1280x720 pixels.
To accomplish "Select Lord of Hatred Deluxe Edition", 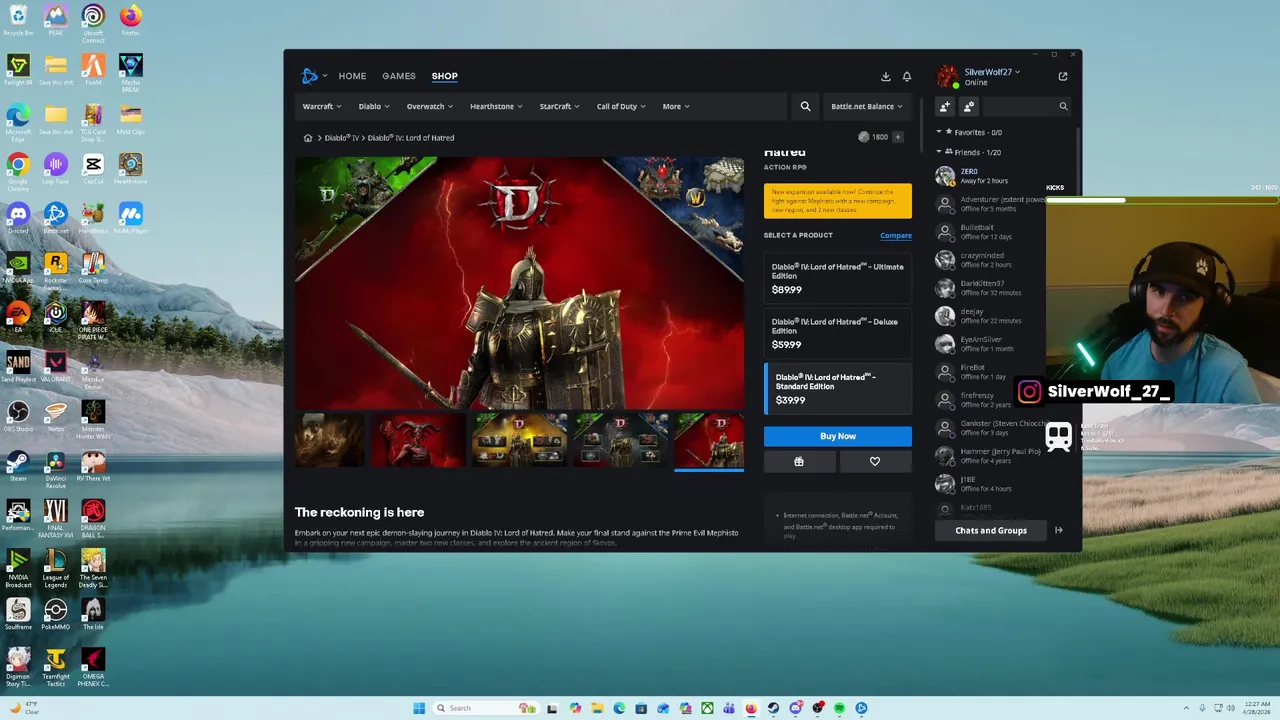I will click(838, 334).
